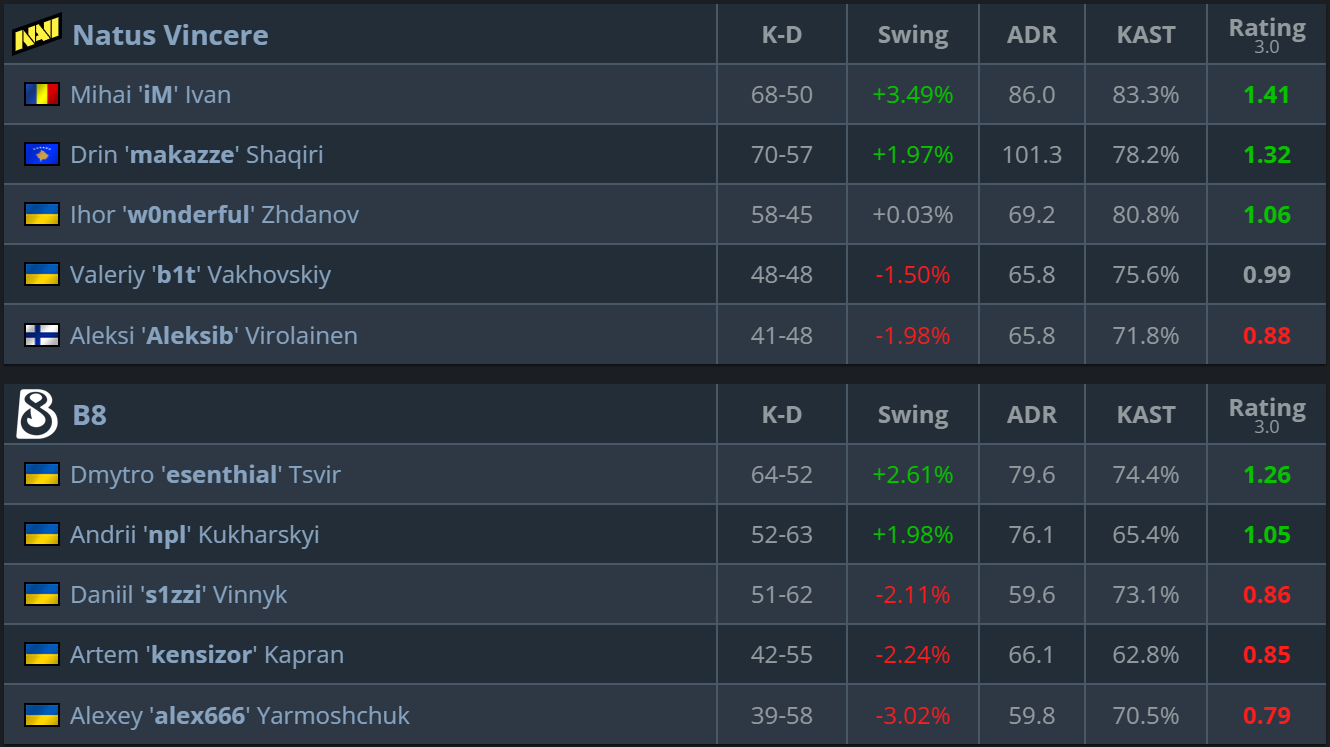Sort Natus Vincere table by K-D header
This screenshot has width=1330, height=747.
pos(781,35)
